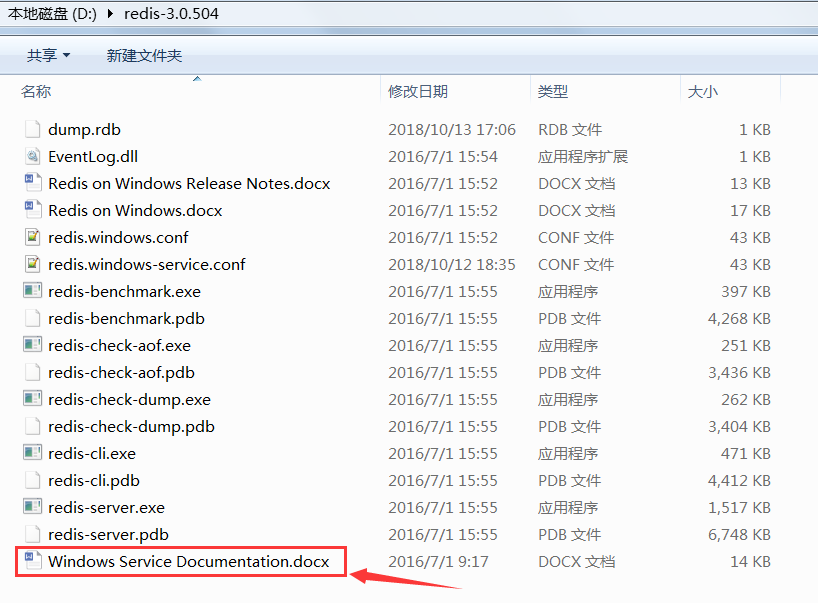Click the dump.rdb file icon
The width and height of the screenshot is (818, 603).
(32, 129)
